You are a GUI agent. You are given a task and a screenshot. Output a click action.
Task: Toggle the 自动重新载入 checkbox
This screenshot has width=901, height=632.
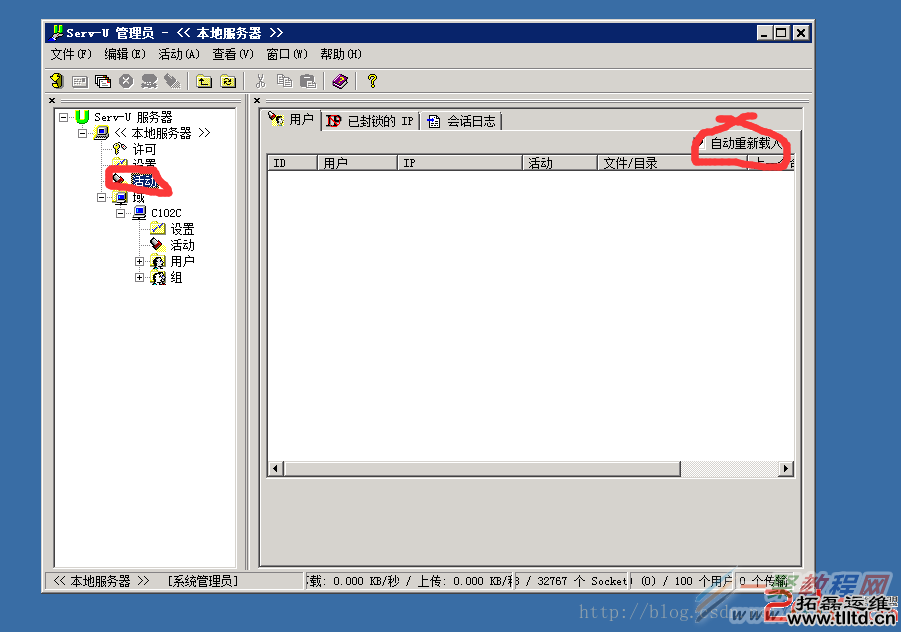point(701,144)
